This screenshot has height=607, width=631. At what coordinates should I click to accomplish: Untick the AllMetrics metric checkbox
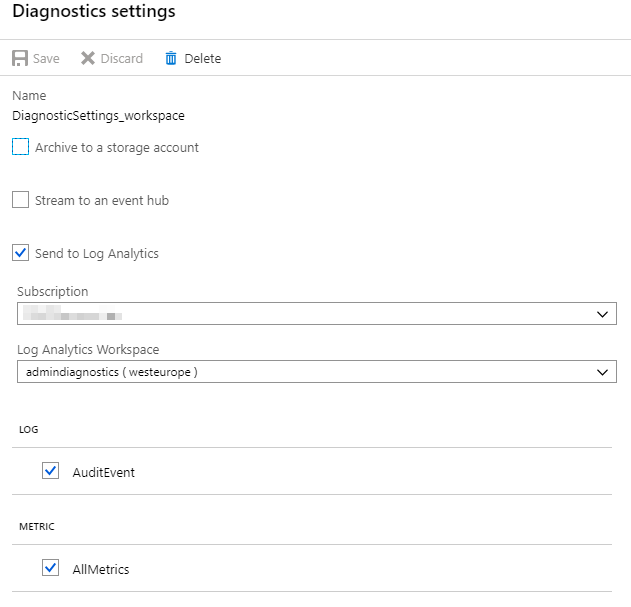click(51, 568)
